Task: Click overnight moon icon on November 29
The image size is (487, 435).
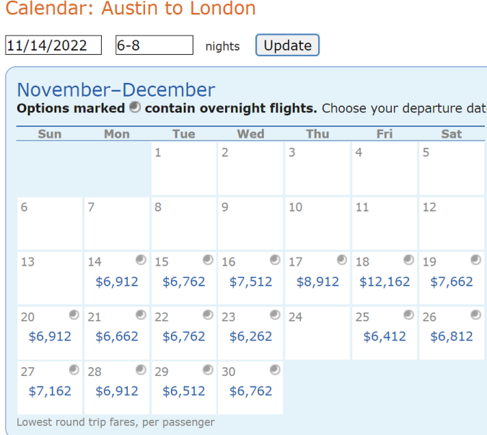Action: click(208, 370)
